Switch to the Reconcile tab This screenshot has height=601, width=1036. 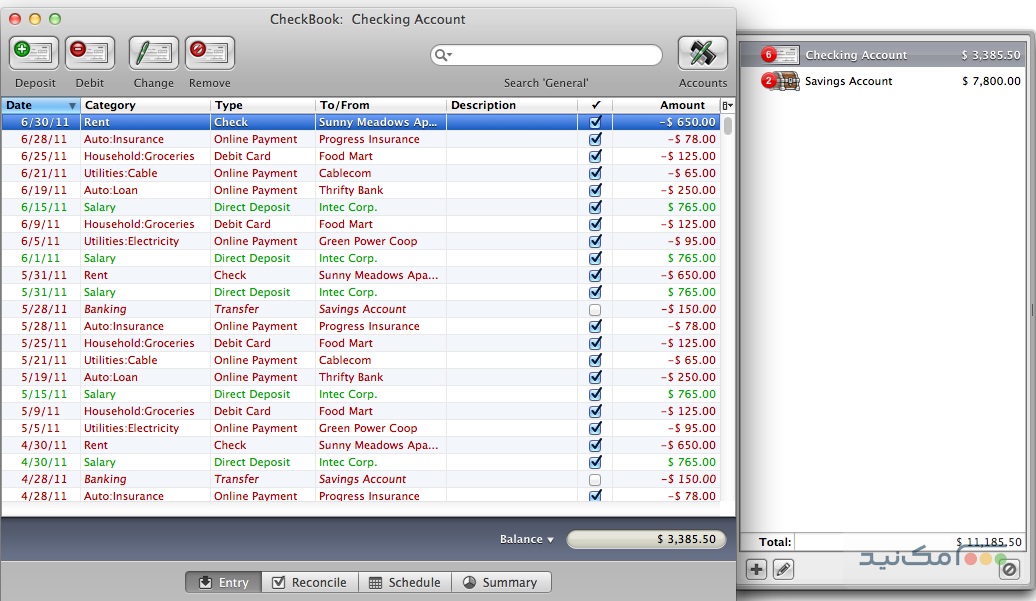[x=309, y=582]
